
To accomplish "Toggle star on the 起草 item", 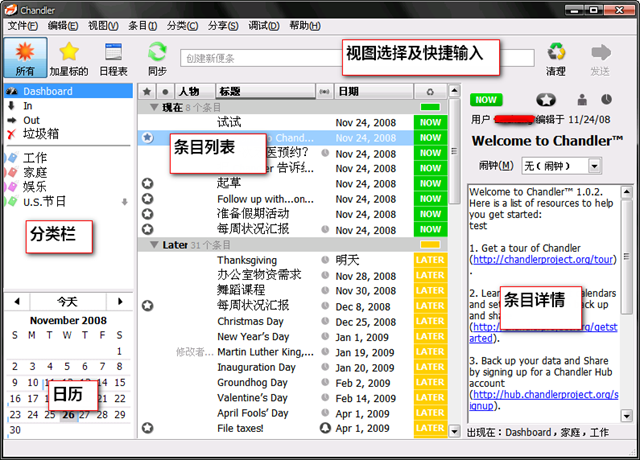I will (147, 184).
